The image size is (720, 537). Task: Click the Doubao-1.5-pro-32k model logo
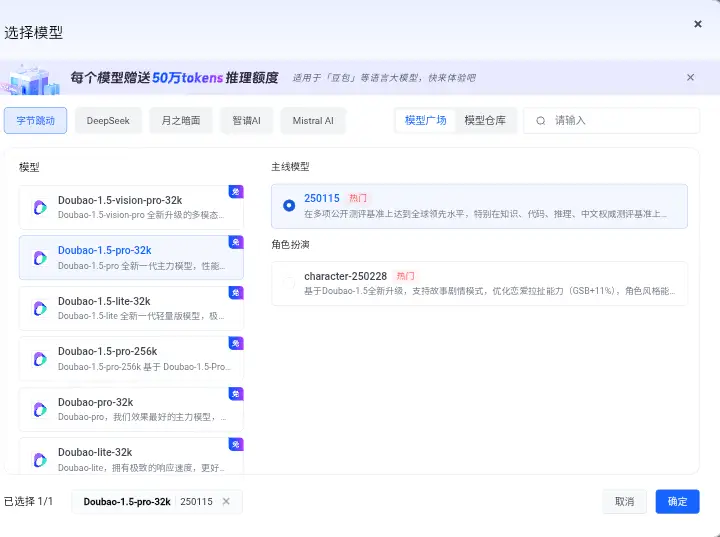coord(40,258)
